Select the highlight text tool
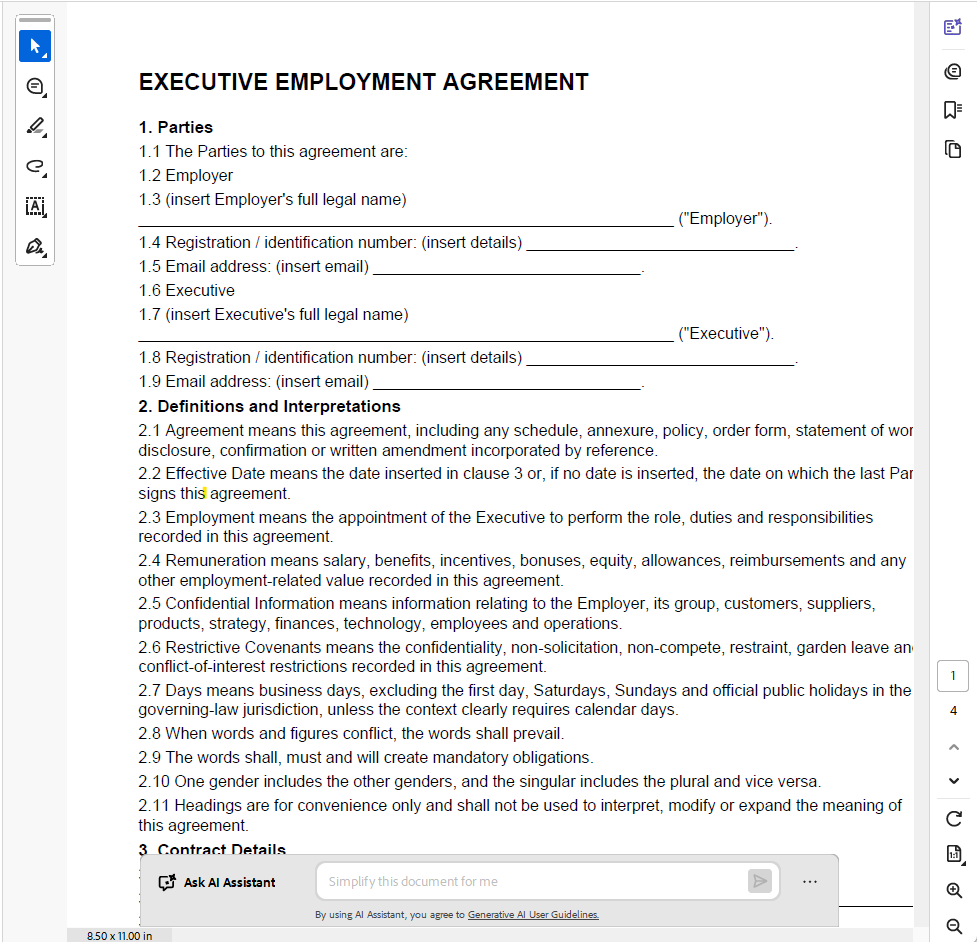The width and height of the screenshot is (977, 942). click(35, 126)
